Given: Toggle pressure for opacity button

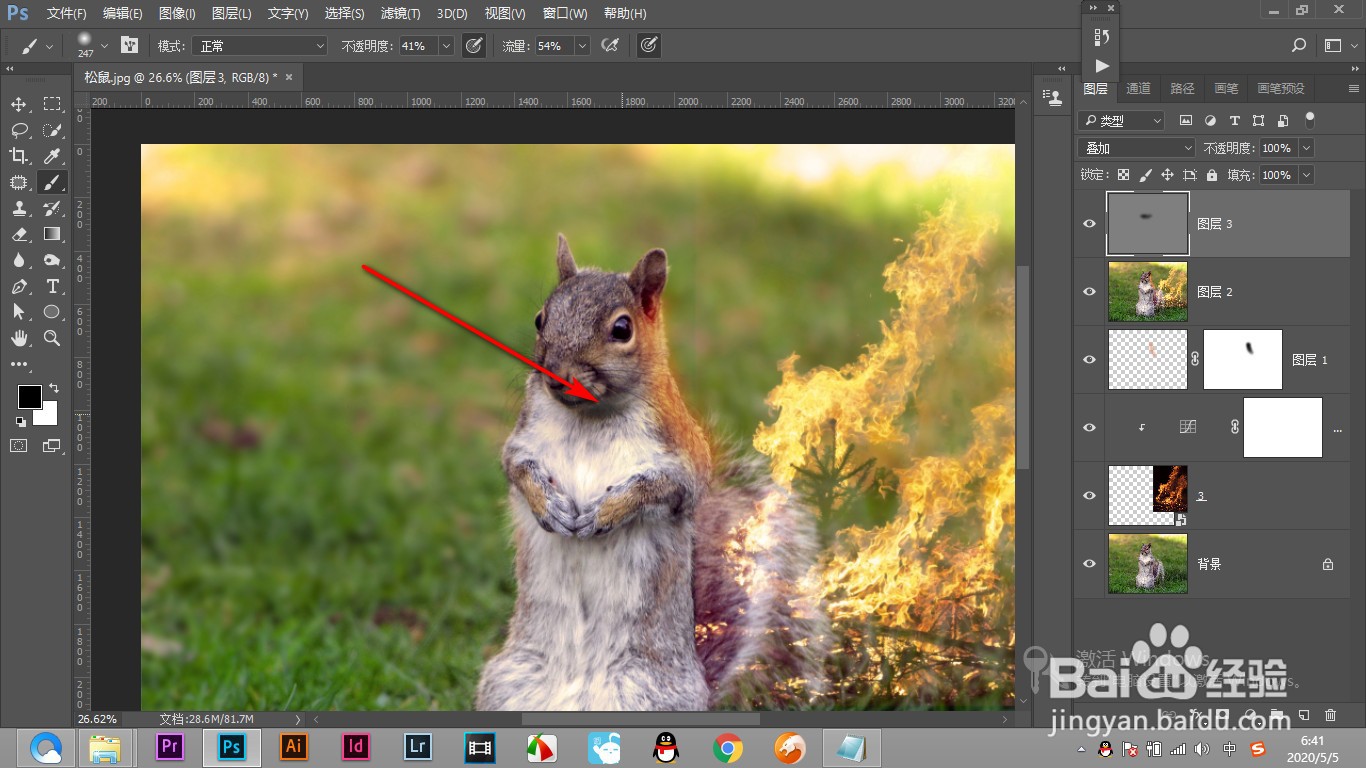Looking at the screenshot, I should [474, 45].
